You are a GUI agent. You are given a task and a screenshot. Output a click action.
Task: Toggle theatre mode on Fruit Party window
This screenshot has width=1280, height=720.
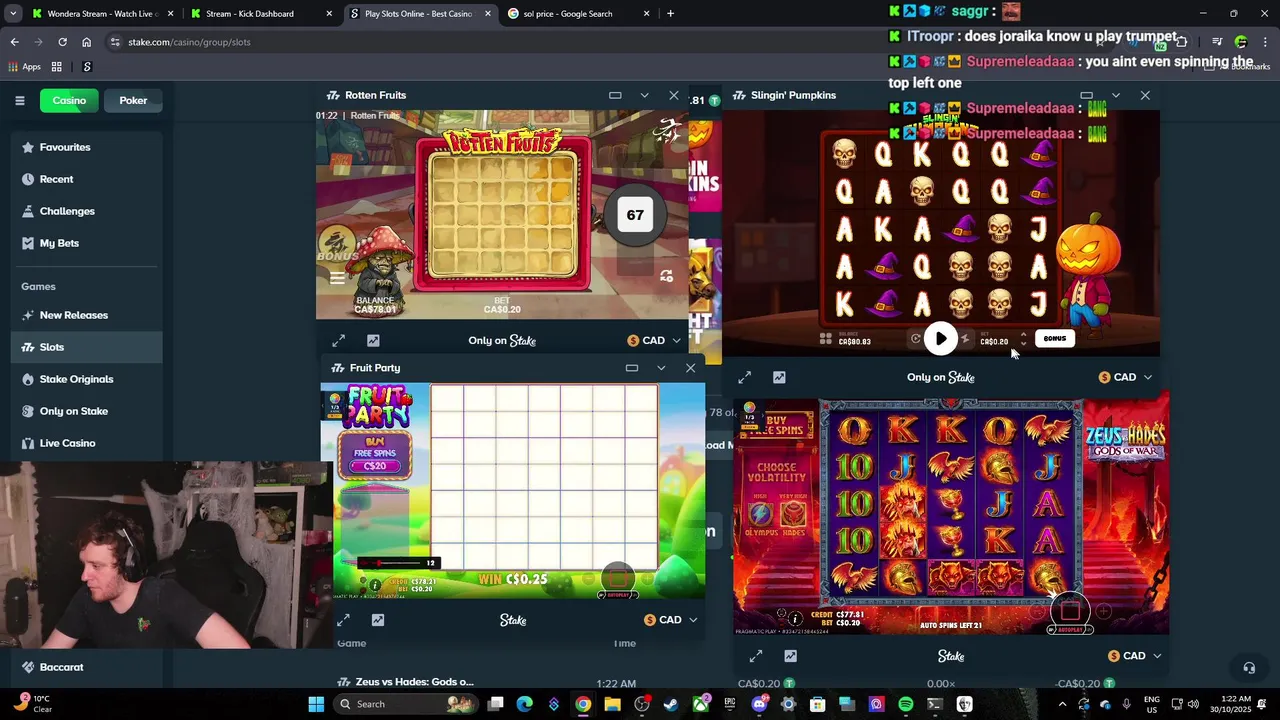(632, 368)
